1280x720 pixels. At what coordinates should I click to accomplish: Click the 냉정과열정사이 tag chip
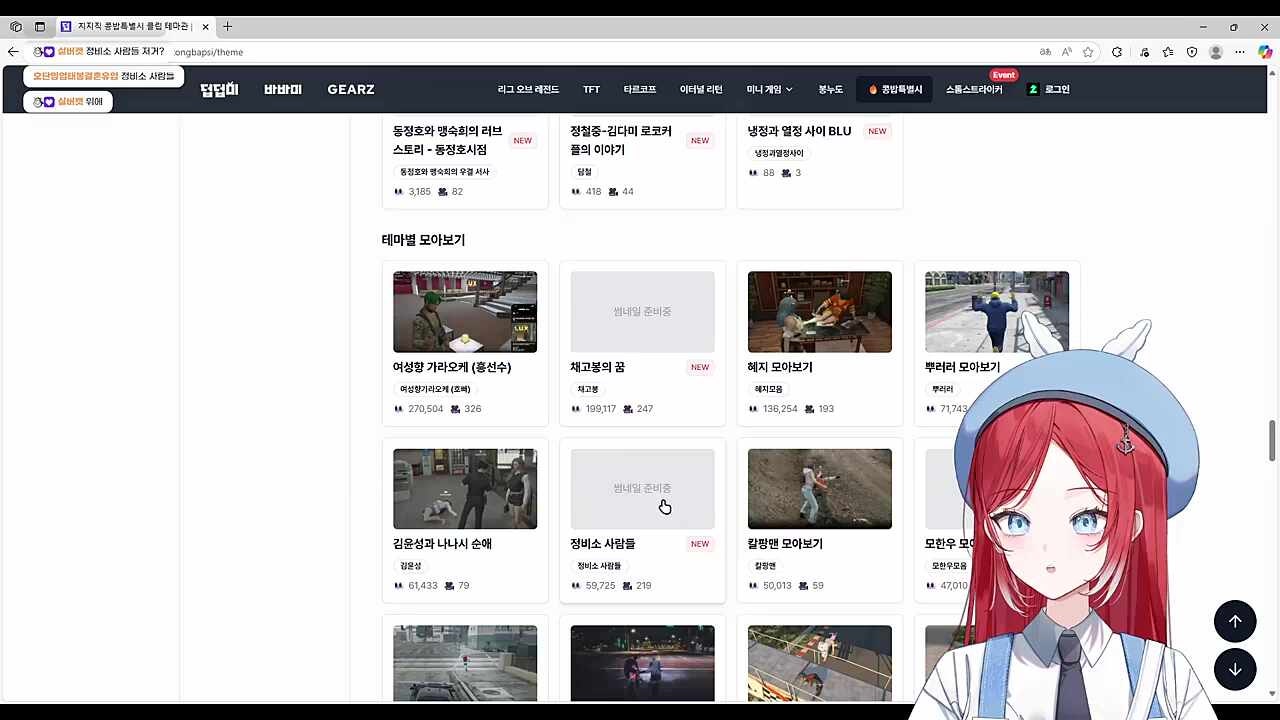click(779, 153)
